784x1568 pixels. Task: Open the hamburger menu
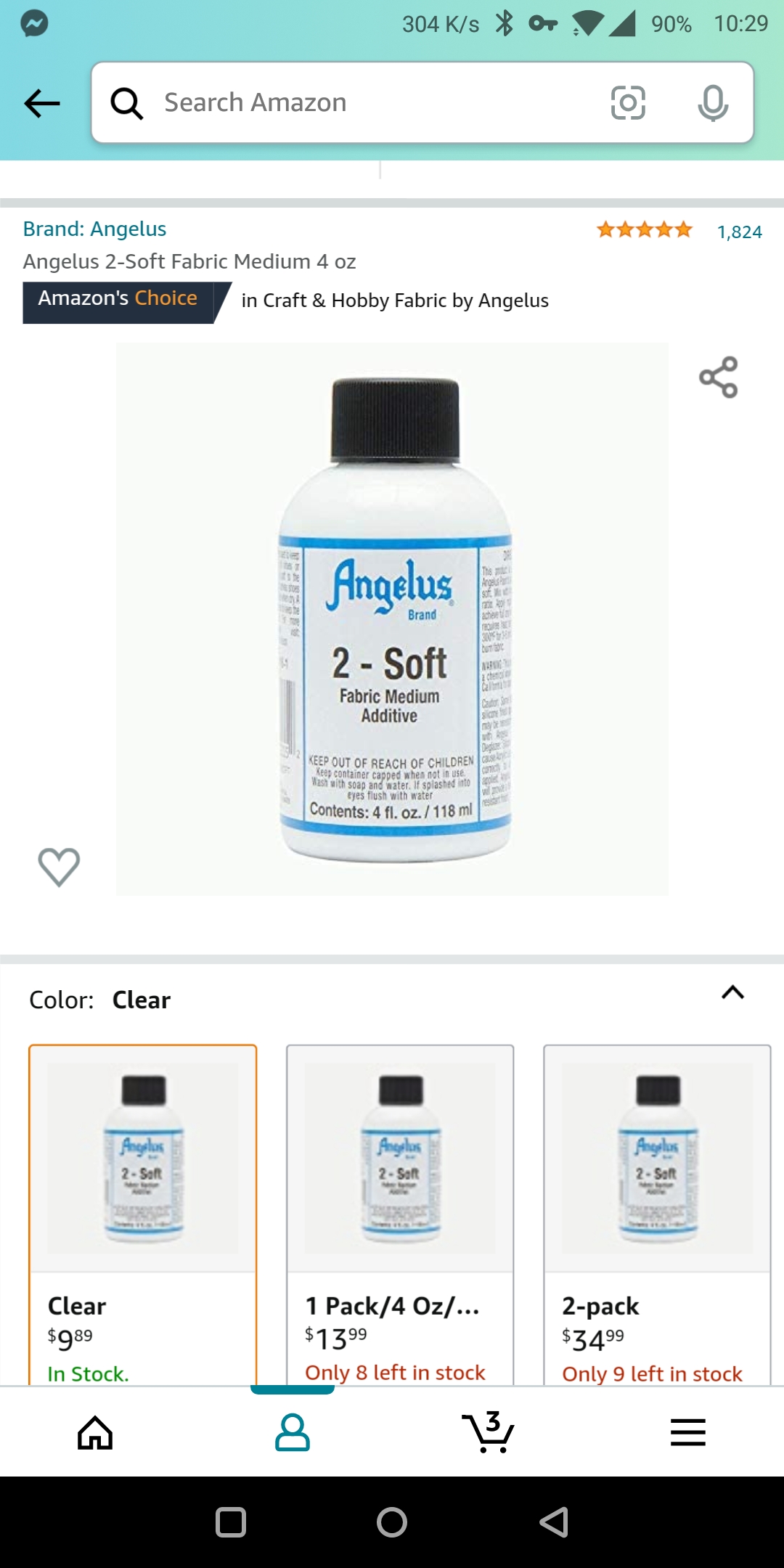coord(687,1432)
